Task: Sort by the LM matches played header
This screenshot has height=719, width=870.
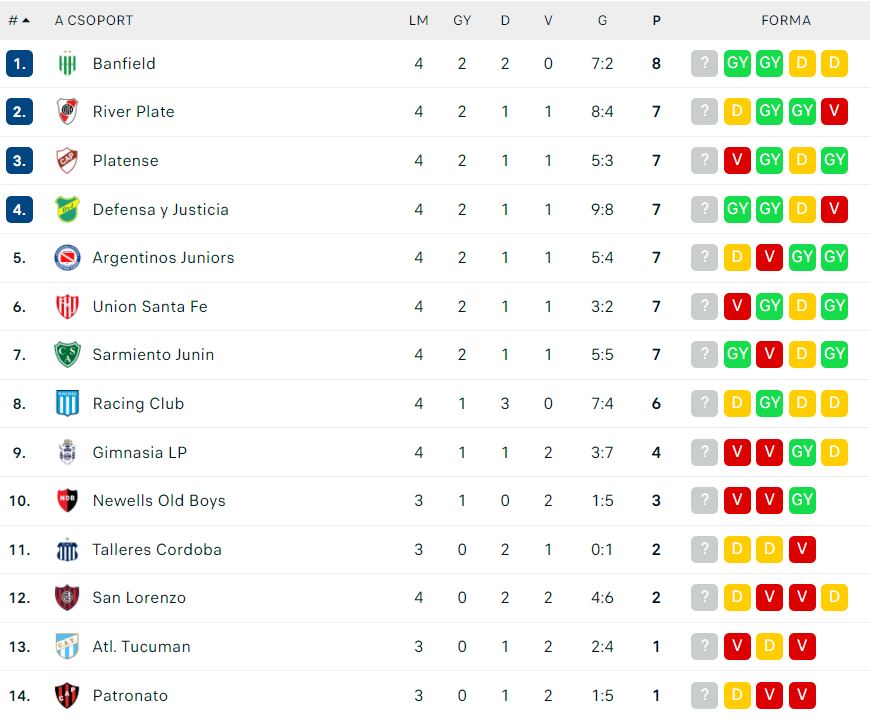Action: [x=418, y=21]
